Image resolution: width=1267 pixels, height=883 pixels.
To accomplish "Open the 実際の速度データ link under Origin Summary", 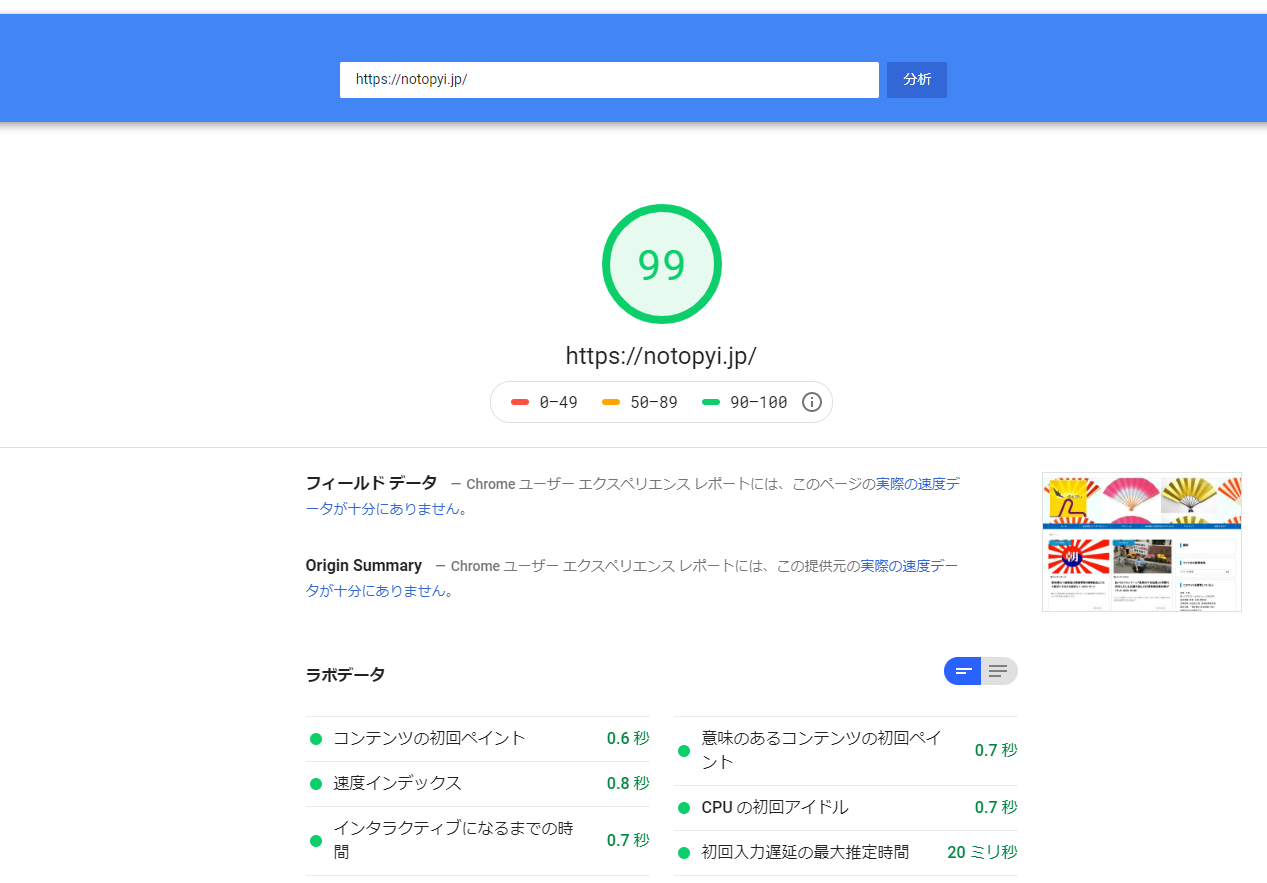I will point(908,566).
